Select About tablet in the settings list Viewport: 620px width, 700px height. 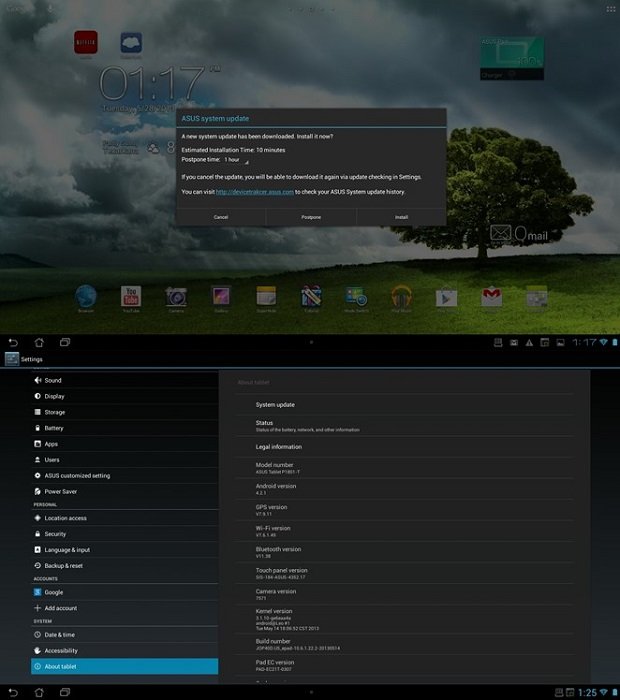[125, 667]
